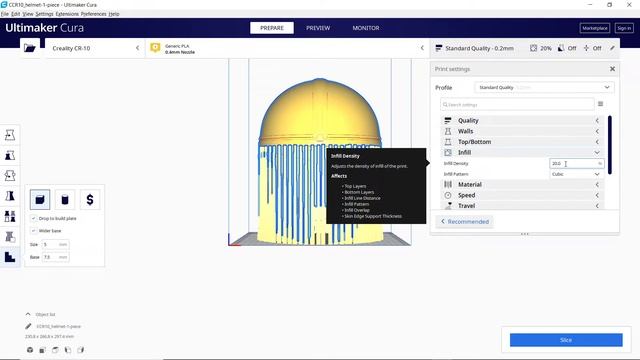This screenshot has height=360, width=640.
Task: Open the Profile Standard Quality dropdown
Action: point(544,87)
